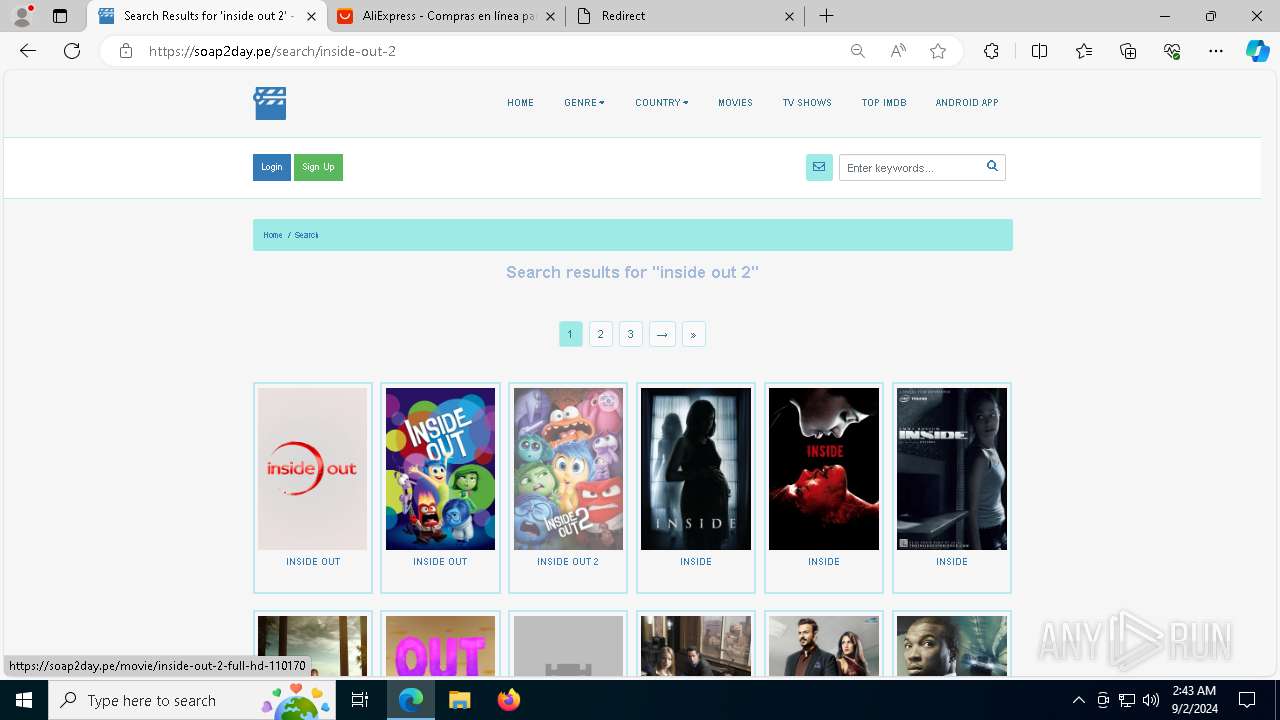Image resolution: width=1280 pixels, height=720 pixels.
Task: Click the next page arrow button
Action: click(x=662, y=334)
